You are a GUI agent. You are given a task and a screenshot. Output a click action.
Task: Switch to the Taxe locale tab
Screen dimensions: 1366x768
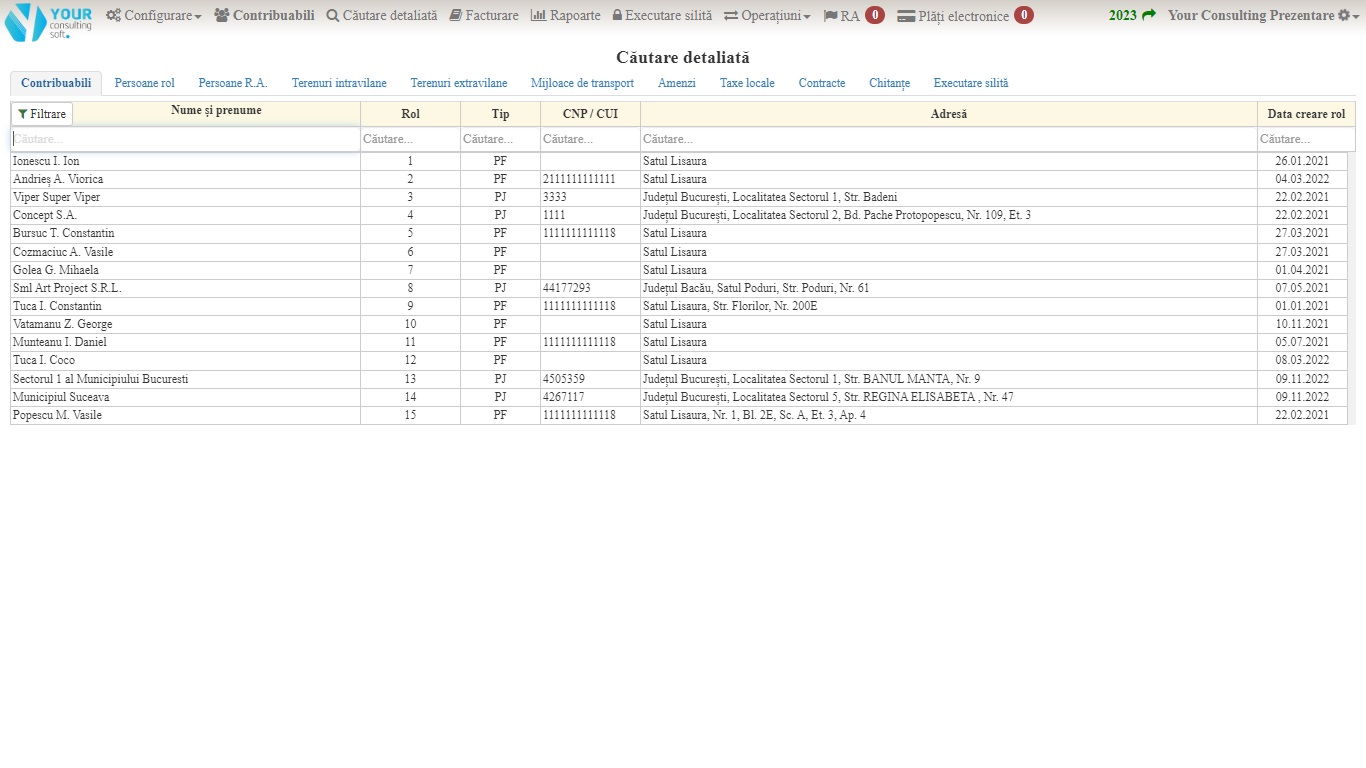tap(747, 83)
